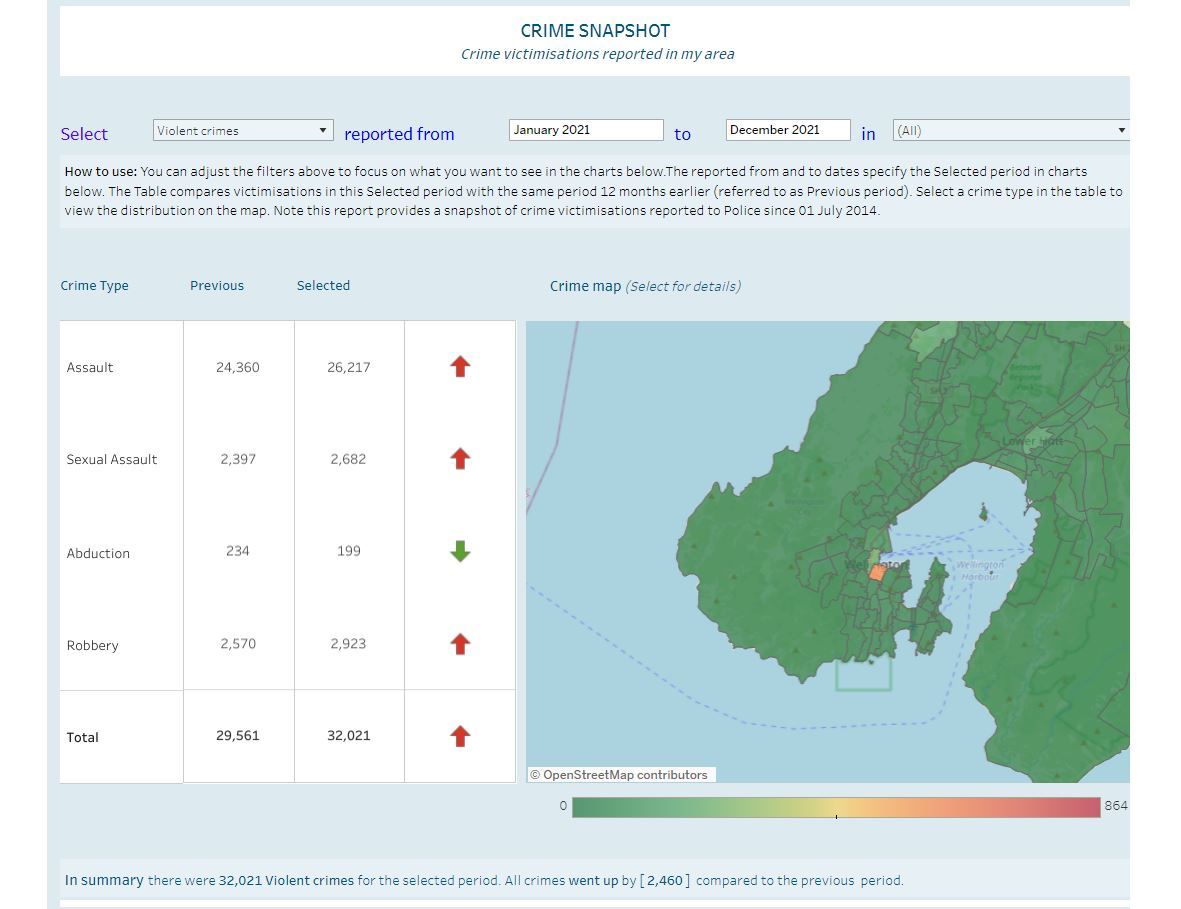1181x909 pixels.
Task: Click the green down arrow for Abduction
Action: click(x=460, y=551)
